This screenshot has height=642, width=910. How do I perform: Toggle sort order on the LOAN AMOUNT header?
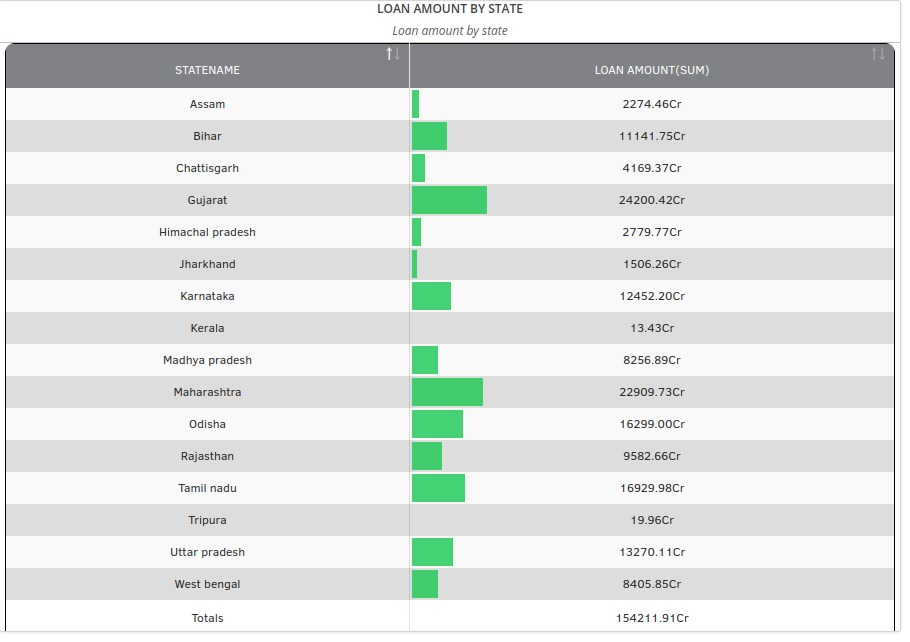652,70
